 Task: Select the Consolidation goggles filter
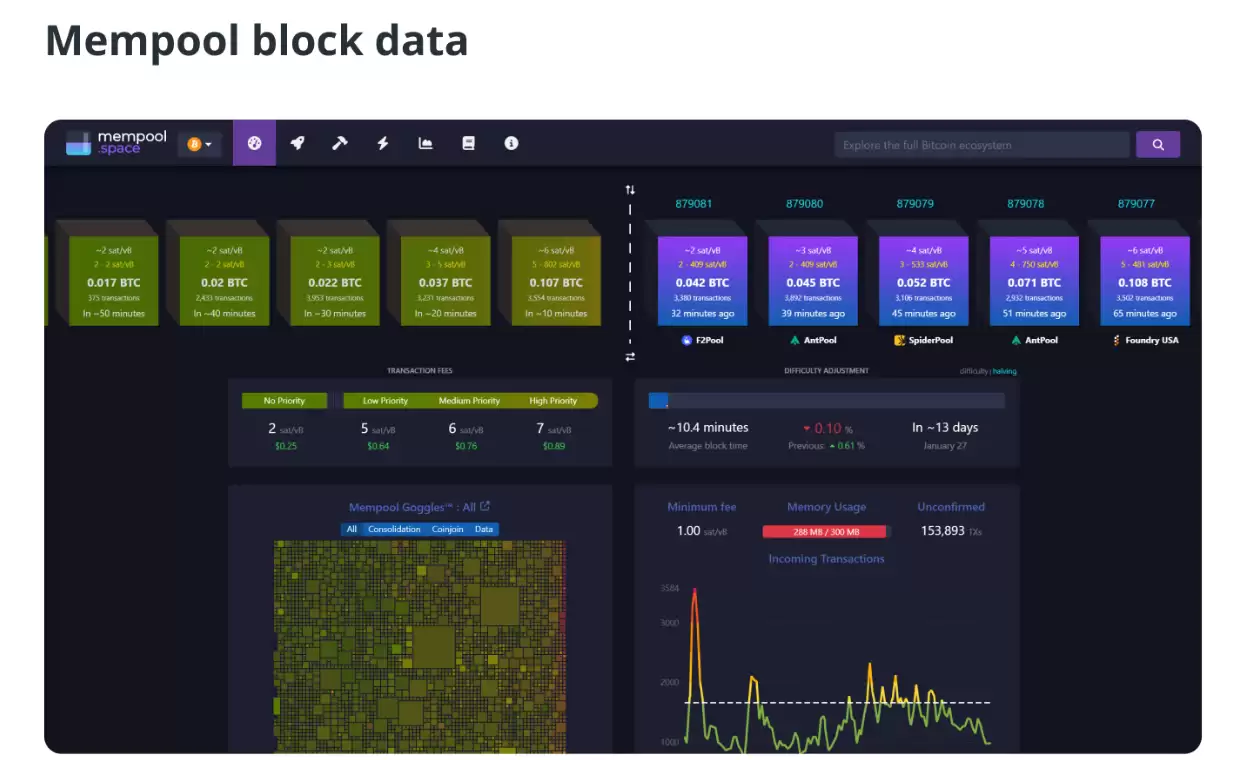tap(394, 529)
